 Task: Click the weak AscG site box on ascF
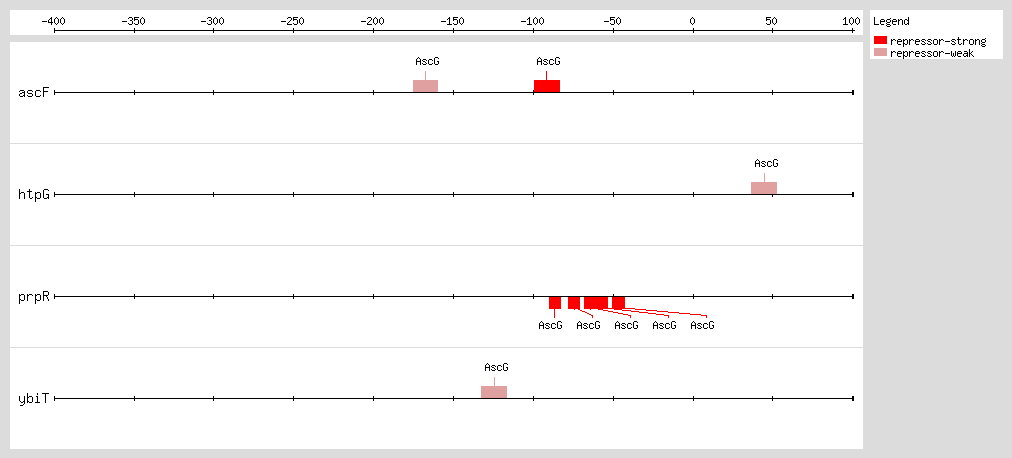(425, 86)
